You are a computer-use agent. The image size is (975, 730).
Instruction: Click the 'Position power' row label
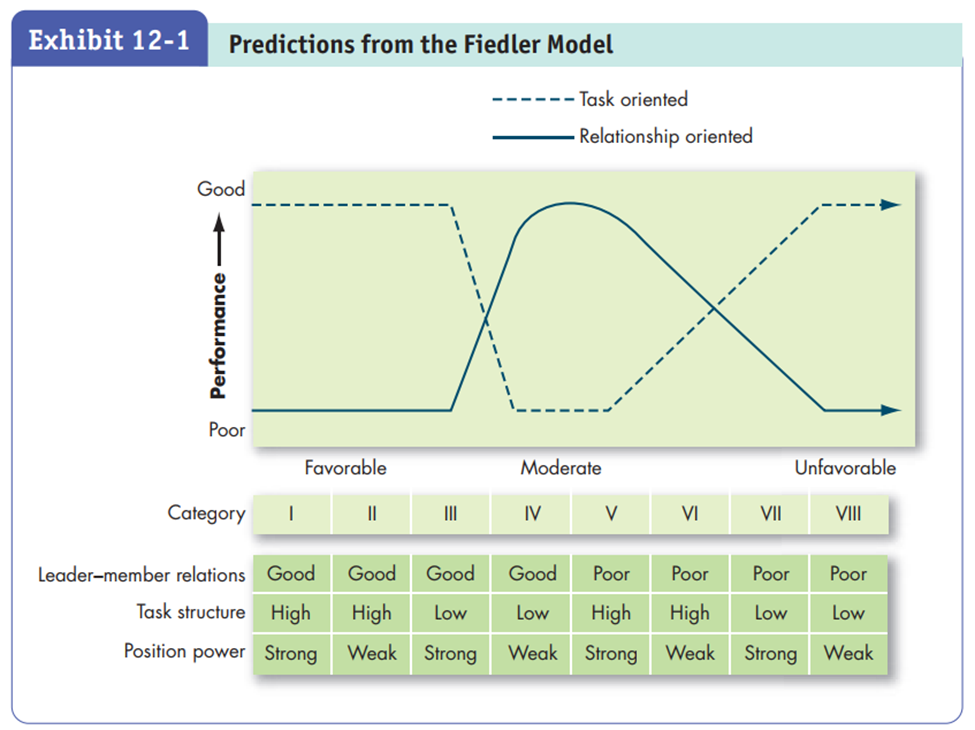pyautogui.click(x=184, y=651)
